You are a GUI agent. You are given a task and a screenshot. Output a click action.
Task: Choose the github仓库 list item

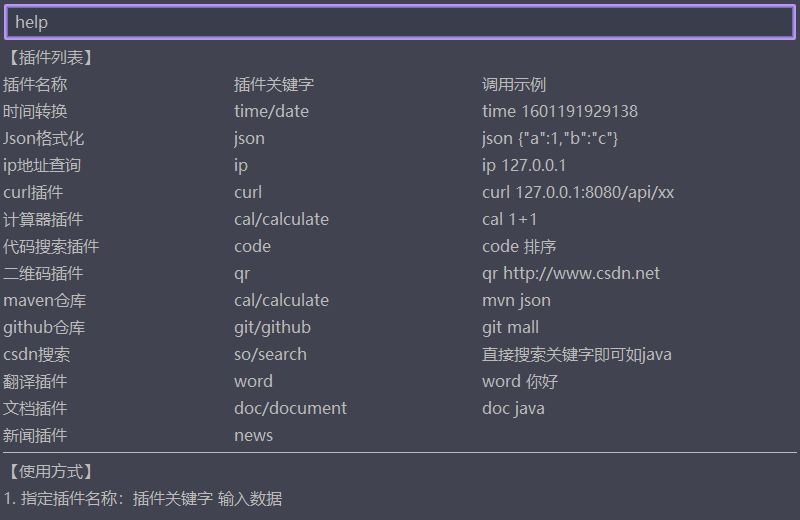tap(44, 328)
